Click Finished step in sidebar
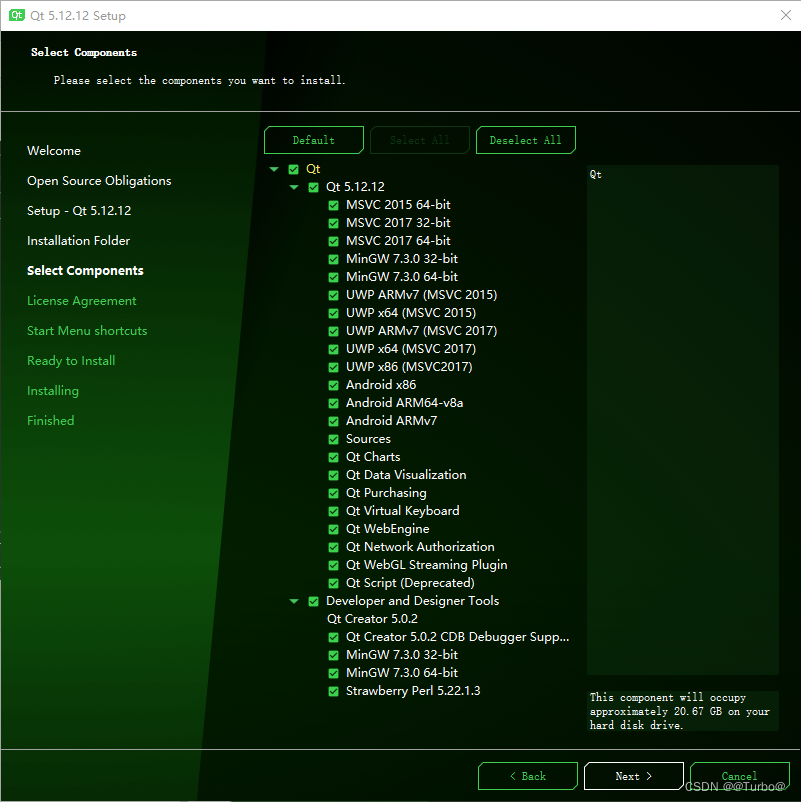This screenshot has height=802, width=801. point(51,421)
